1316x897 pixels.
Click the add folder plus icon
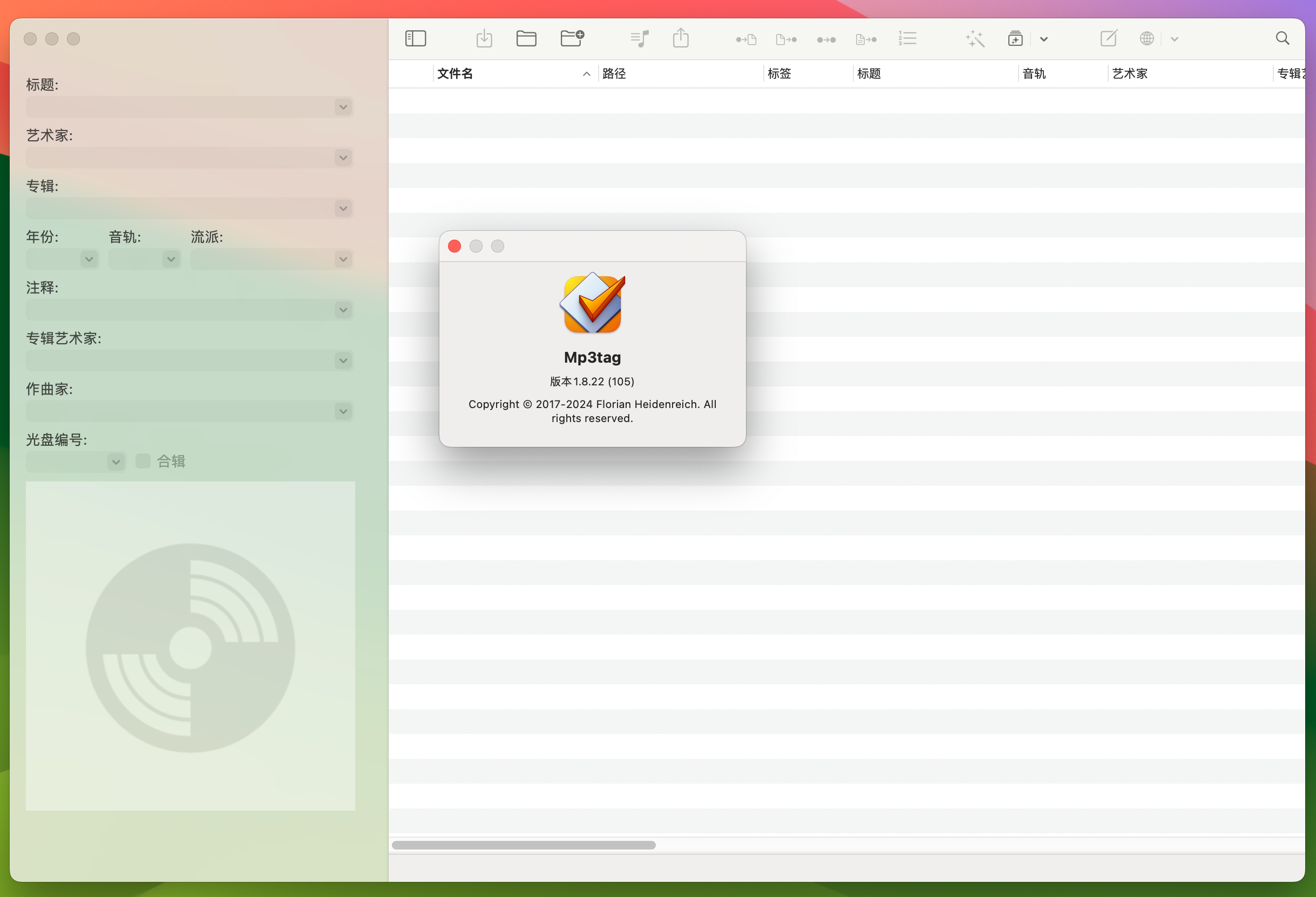(x=572, y=38)
